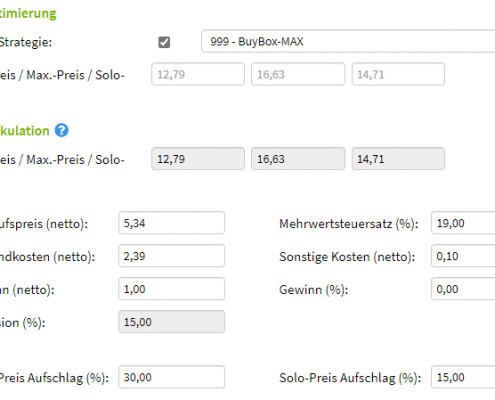
Task: Select the Strategie label text
Action: tap(26, 42)
